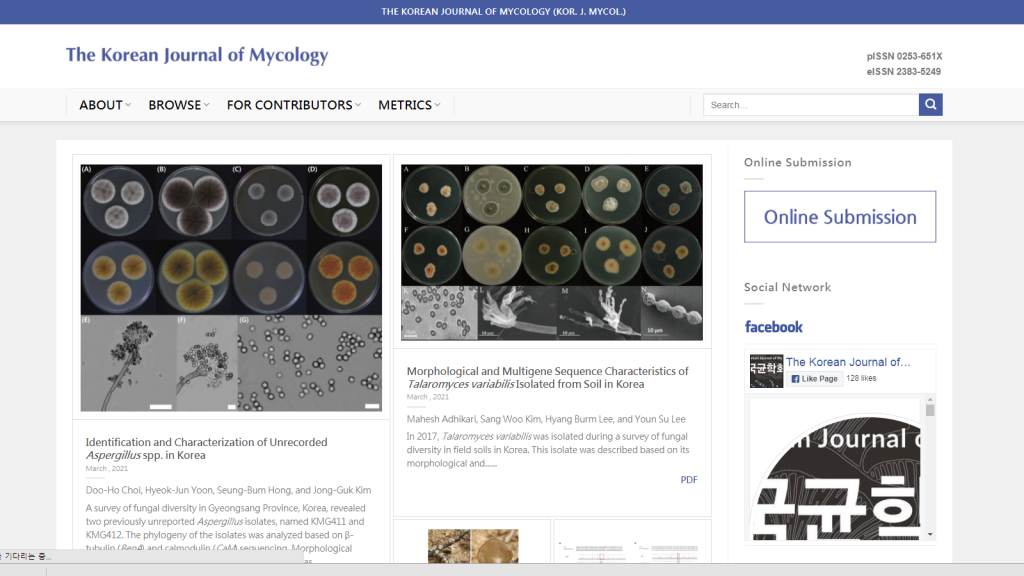Click the Like Page Facebook button
This screenshot has width=1024, height=576.
tap(814, 379)
